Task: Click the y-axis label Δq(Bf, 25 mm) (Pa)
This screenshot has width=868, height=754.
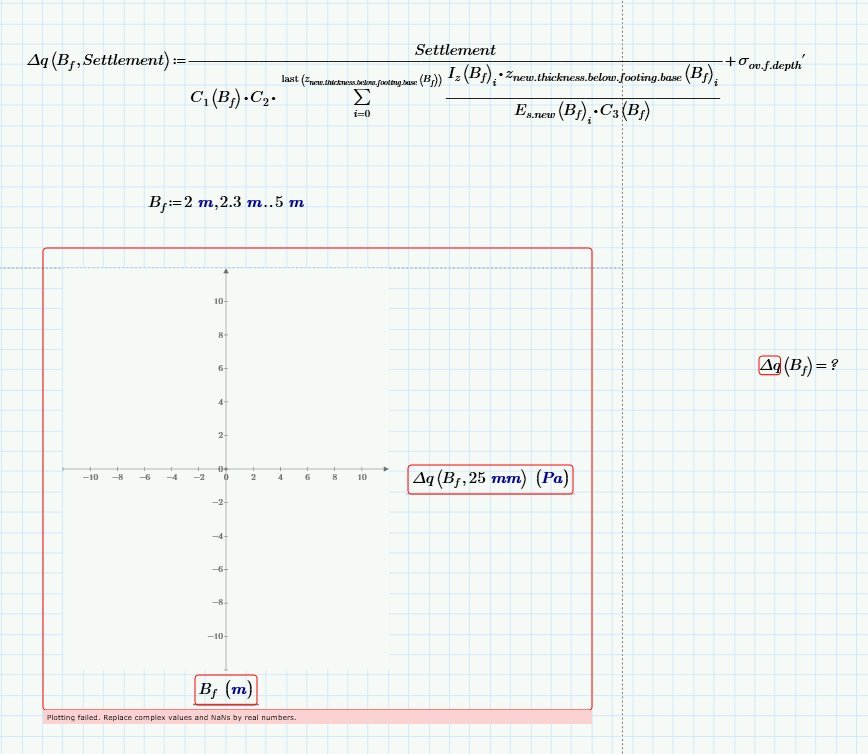Action: [489, 479]
